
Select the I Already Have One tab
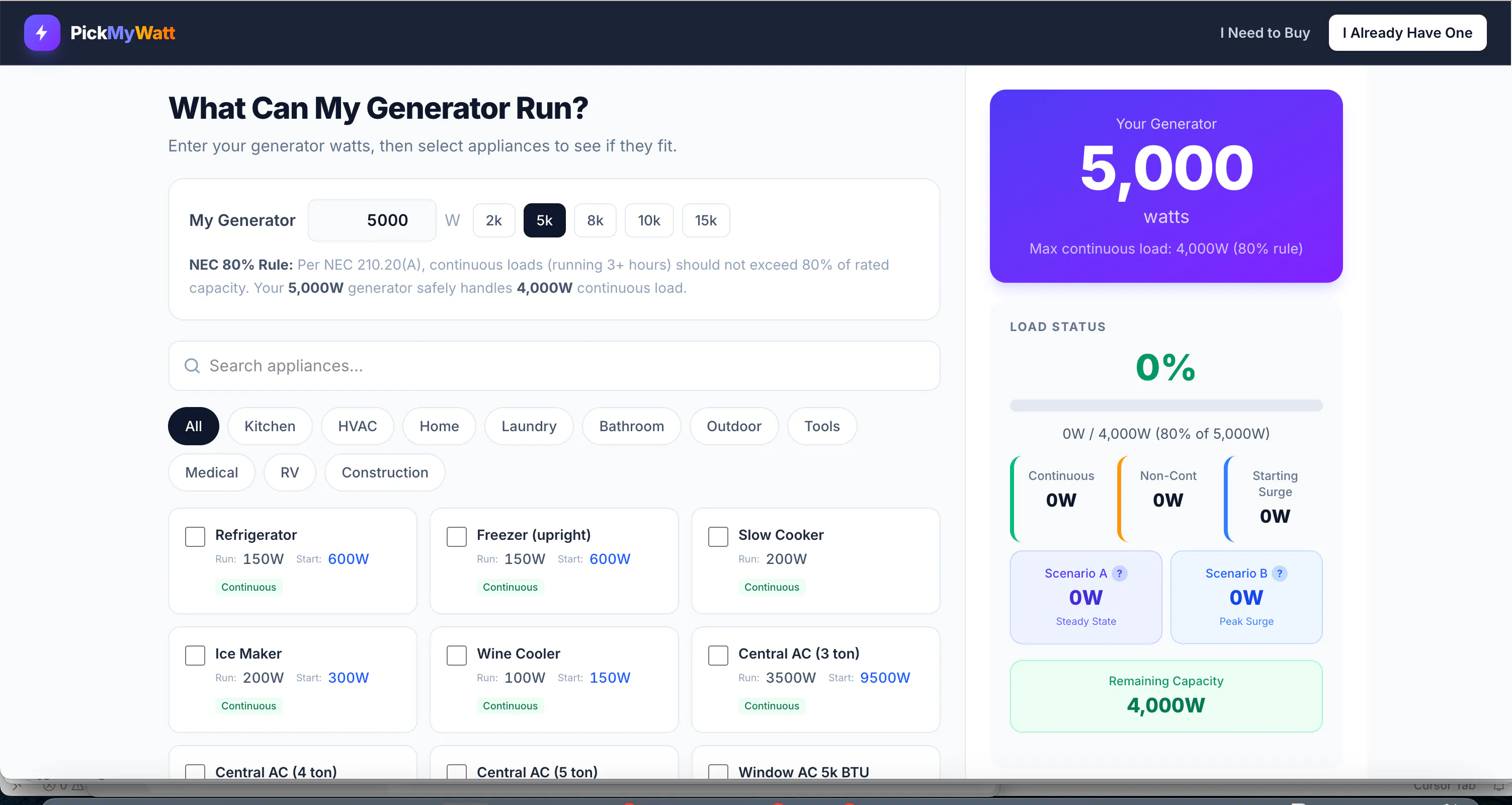pyautogui.click(x=1407, y=33)
